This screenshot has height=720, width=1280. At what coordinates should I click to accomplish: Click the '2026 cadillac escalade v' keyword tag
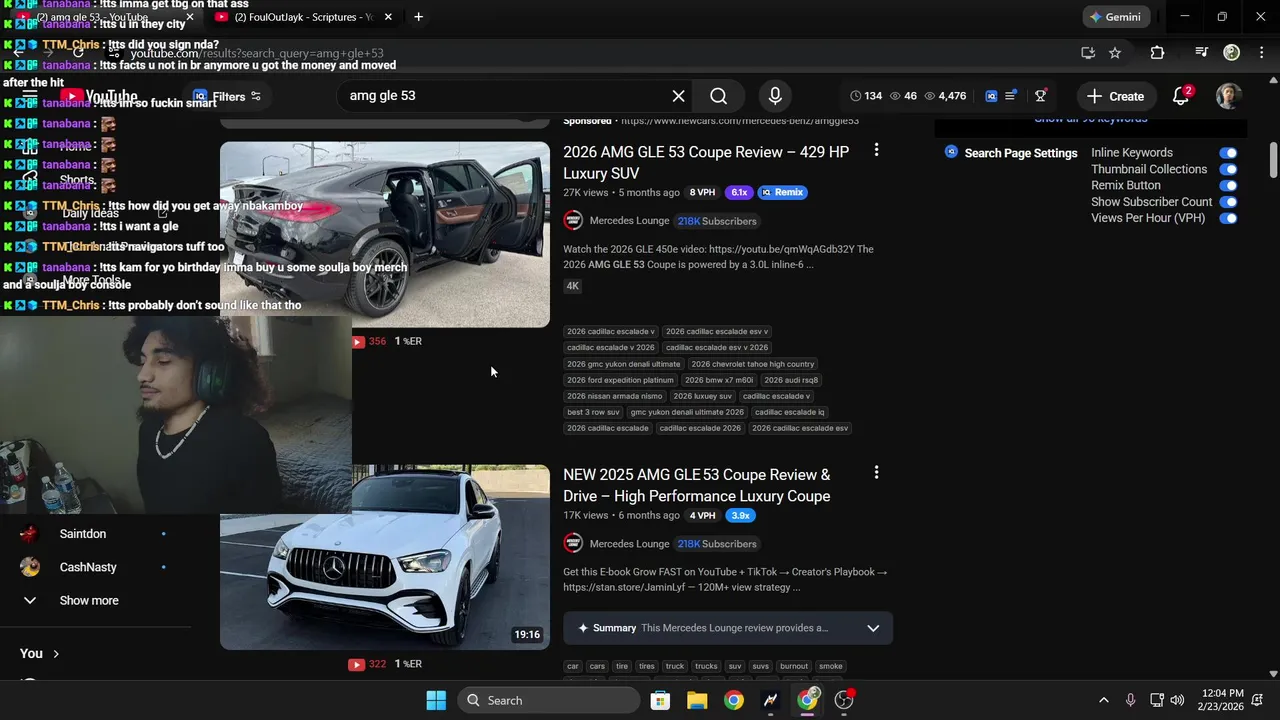pos(611,332)
